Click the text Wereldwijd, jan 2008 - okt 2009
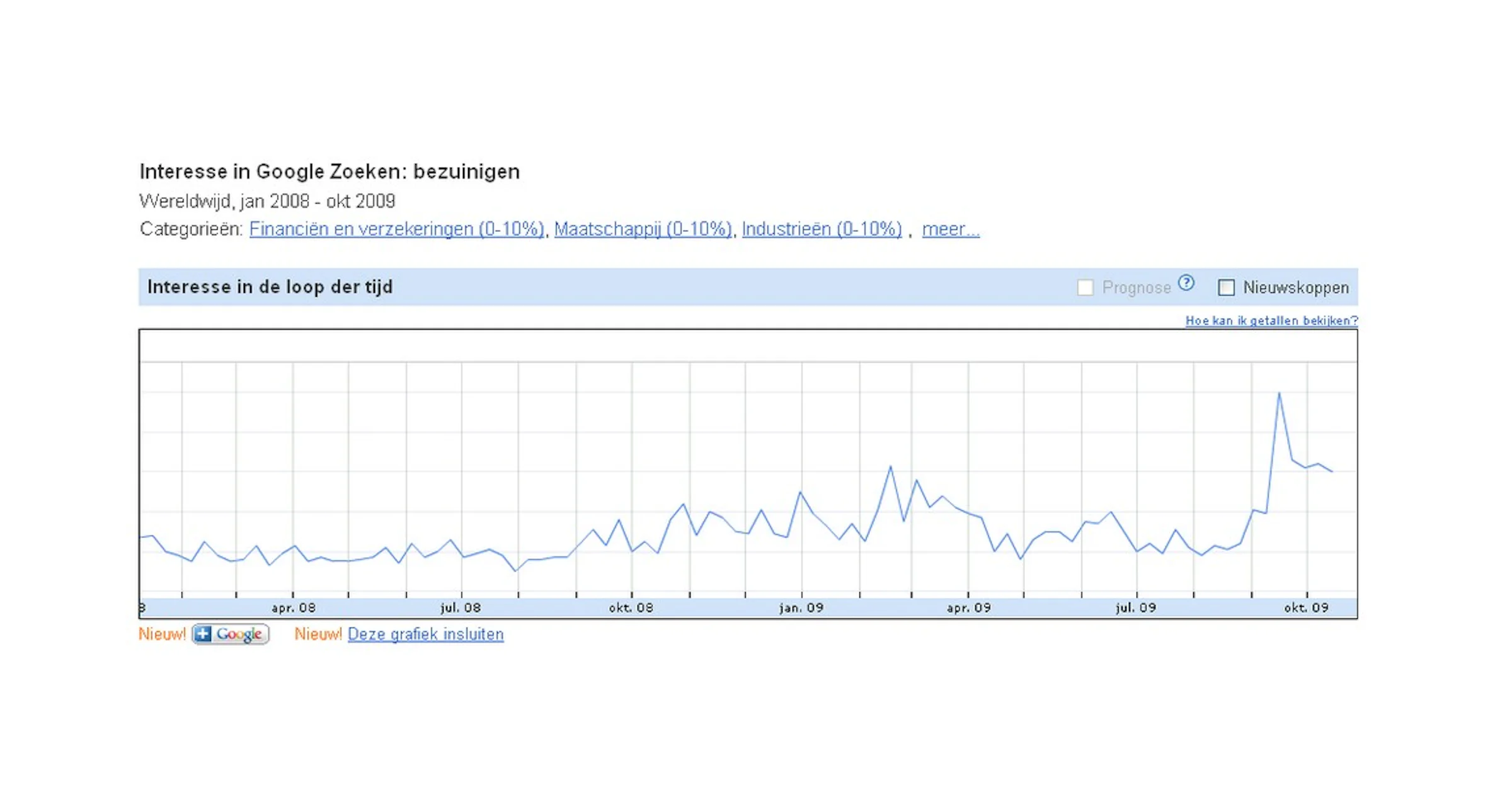Image resolution: width=1512 pixels, height=794 pixels. tap(267, 201)
